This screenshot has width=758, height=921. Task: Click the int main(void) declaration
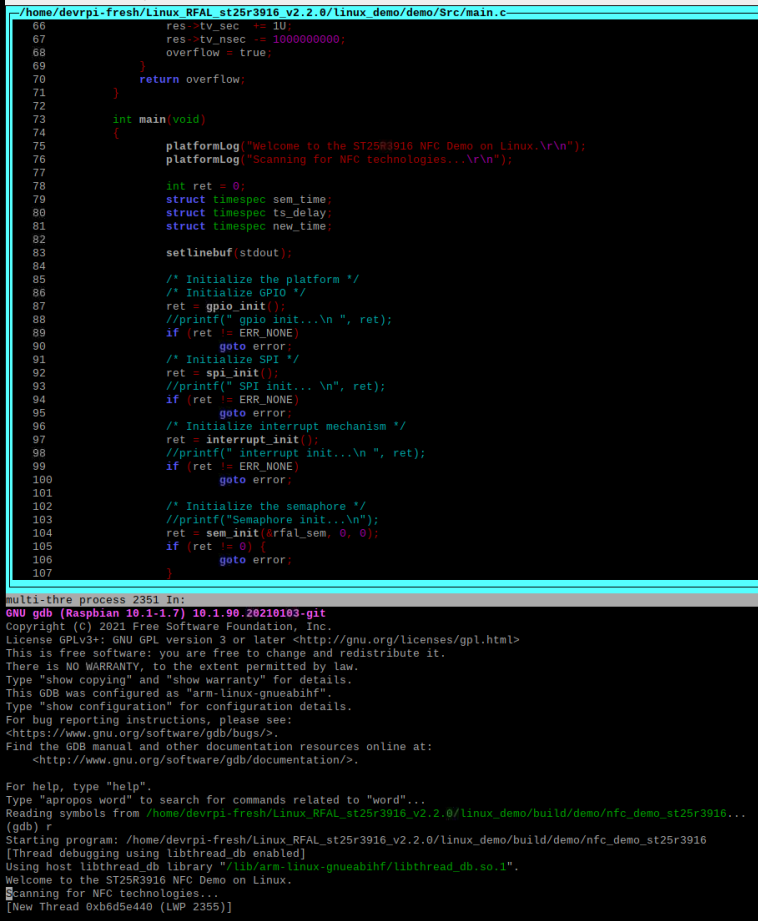(x=159, y=119)
